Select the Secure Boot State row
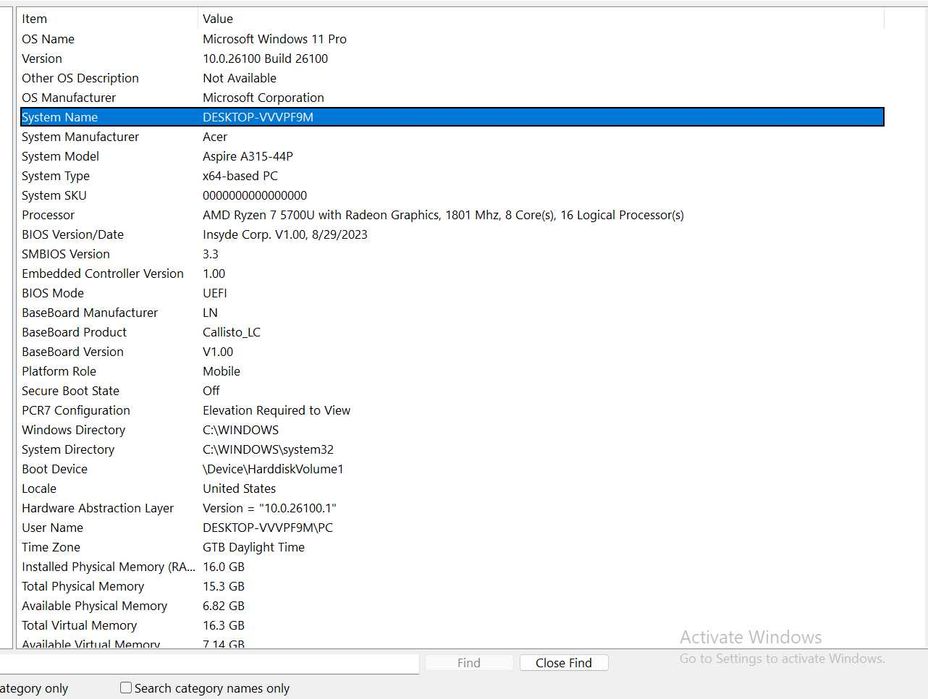 452,391
